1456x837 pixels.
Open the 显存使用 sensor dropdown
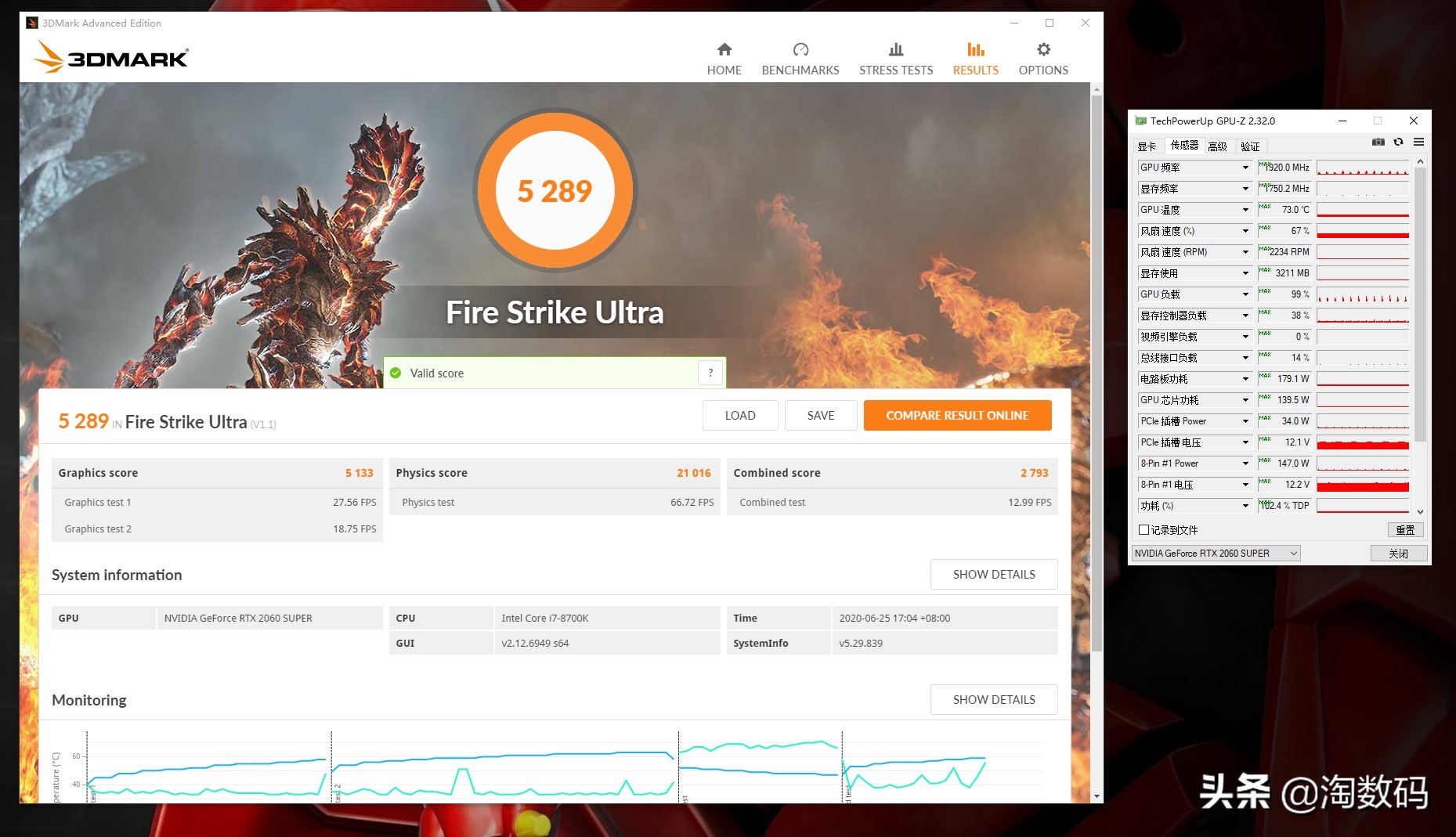click(1245, 273)
